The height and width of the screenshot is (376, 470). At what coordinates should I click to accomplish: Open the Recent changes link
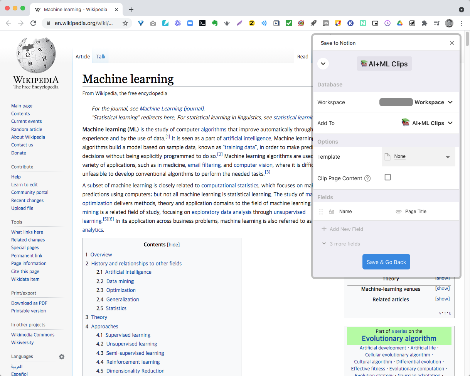pyautogui.click(x=27, y=200)
